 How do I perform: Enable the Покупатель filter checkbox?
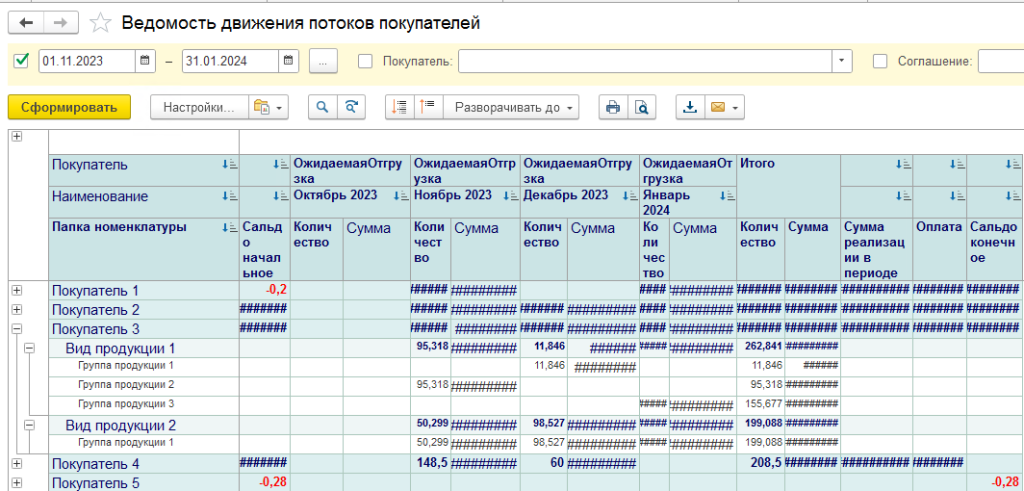coord(366,61)
